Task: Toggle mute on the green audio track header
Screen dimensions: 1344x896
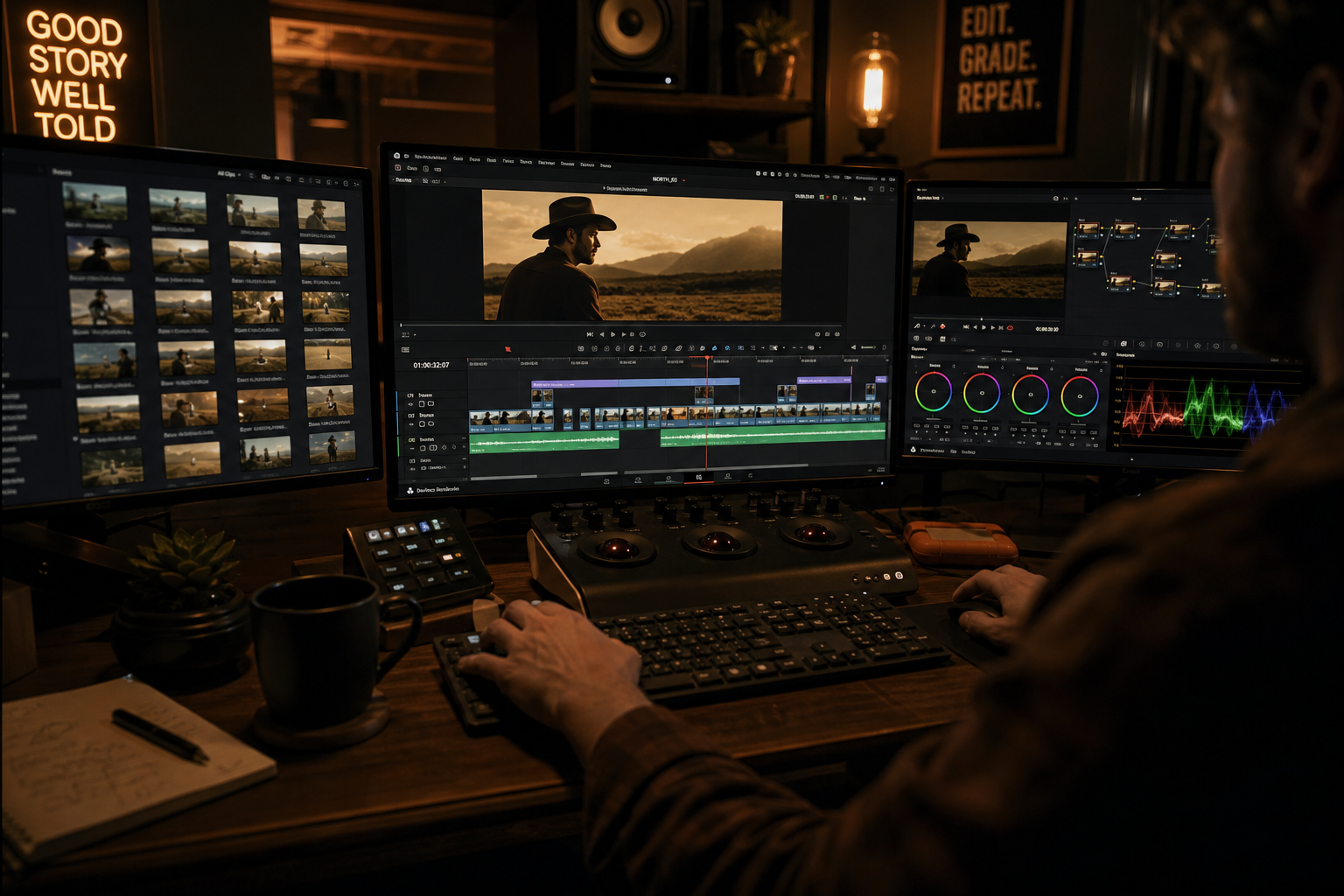Action: pos(433,448)
